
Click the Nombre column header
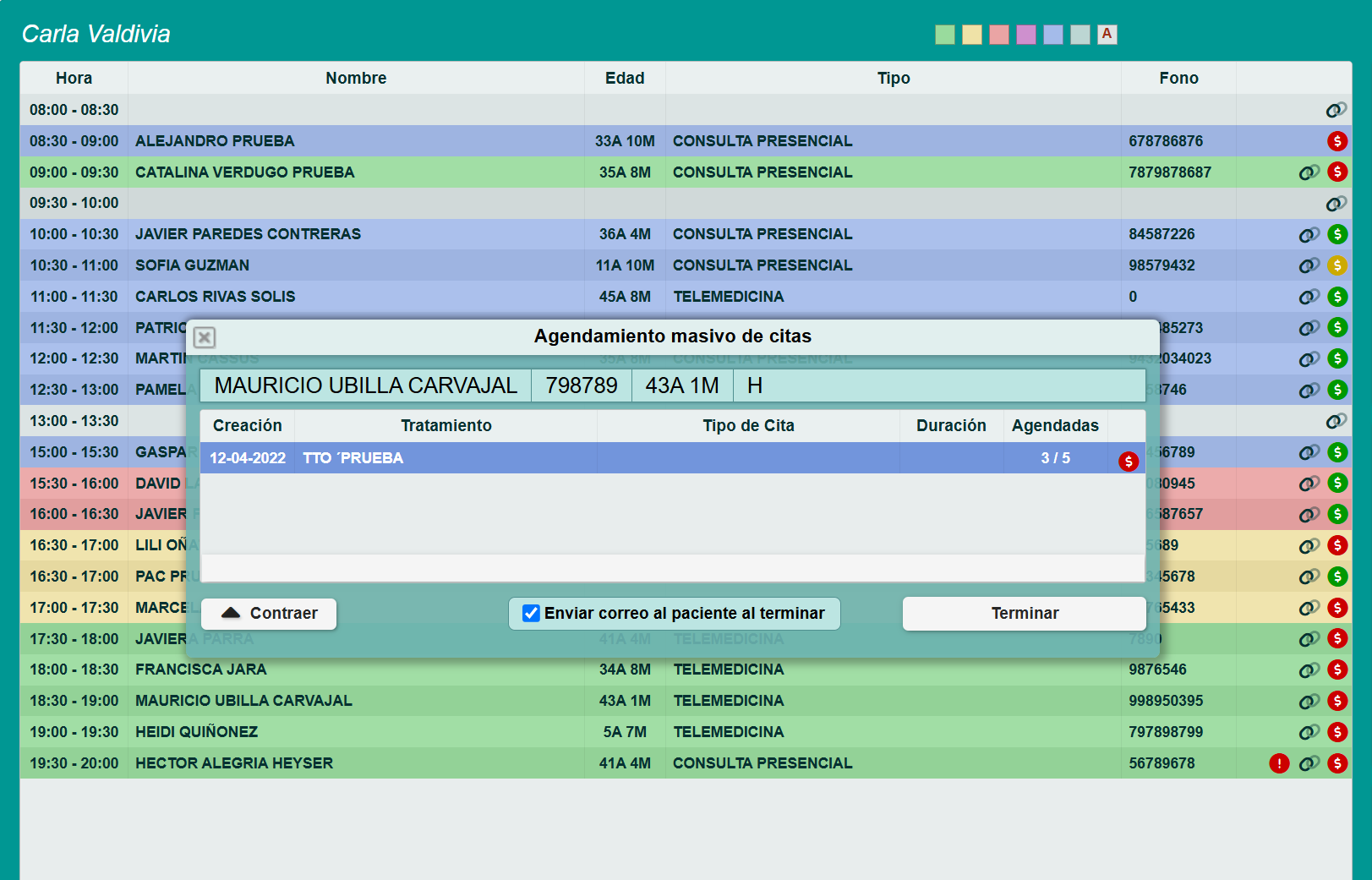tap(356, 78)
